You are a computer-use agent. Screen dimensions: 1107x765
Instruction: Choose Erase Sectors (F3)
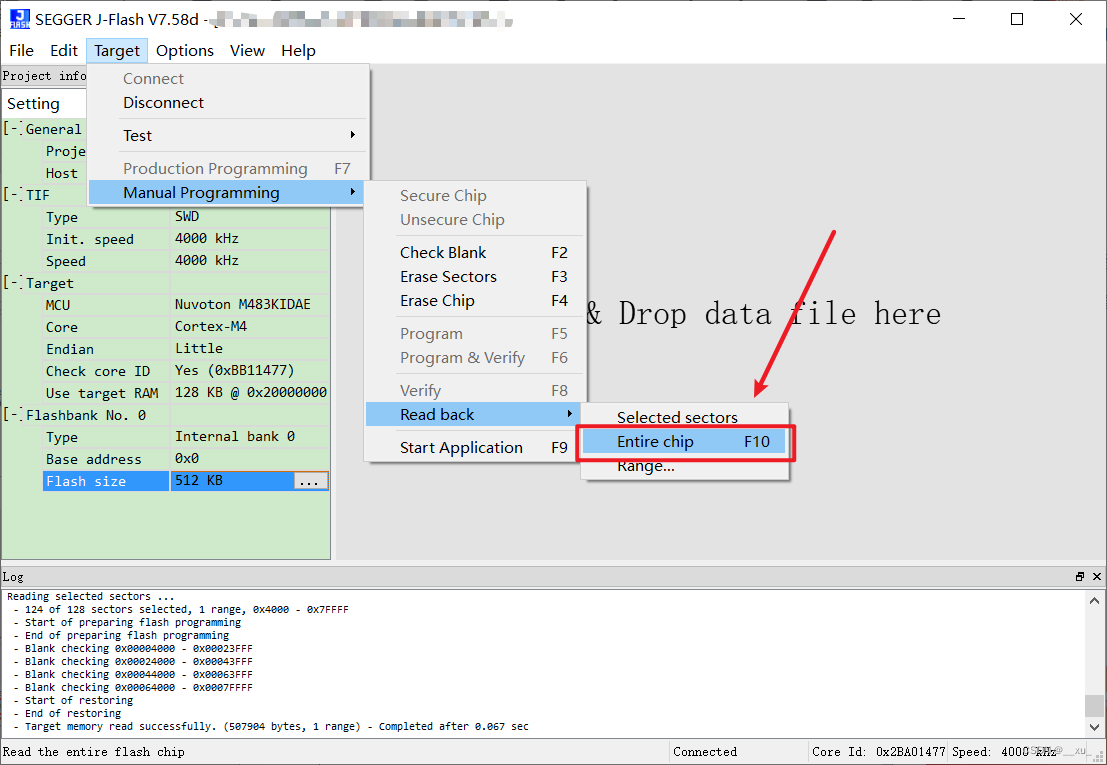click(475, 277)
